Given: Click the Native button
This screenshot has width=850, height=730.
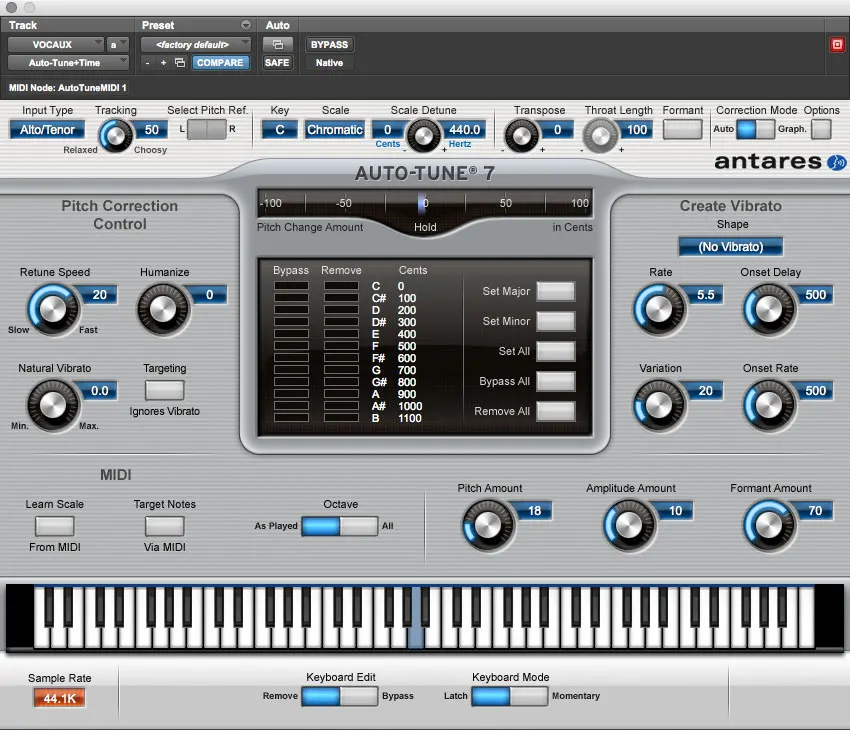Looking at the screenshot, I should point(330,63).
